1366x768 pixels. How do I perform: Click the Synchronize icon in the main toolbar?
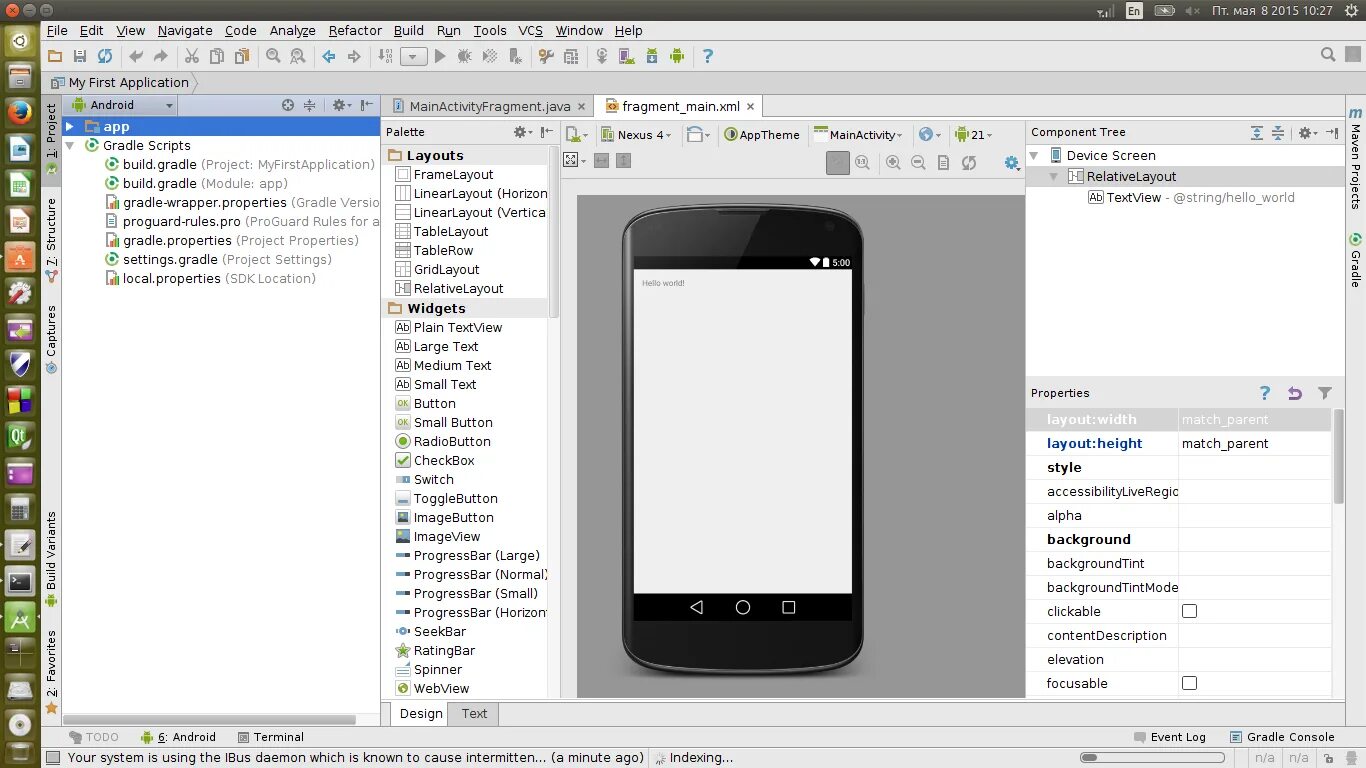point(105,57)
